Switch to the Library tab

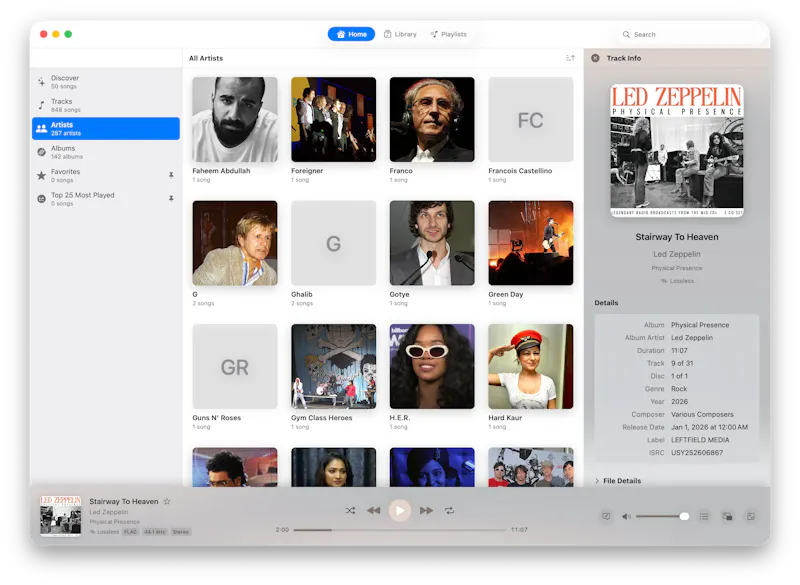[400, 34]
